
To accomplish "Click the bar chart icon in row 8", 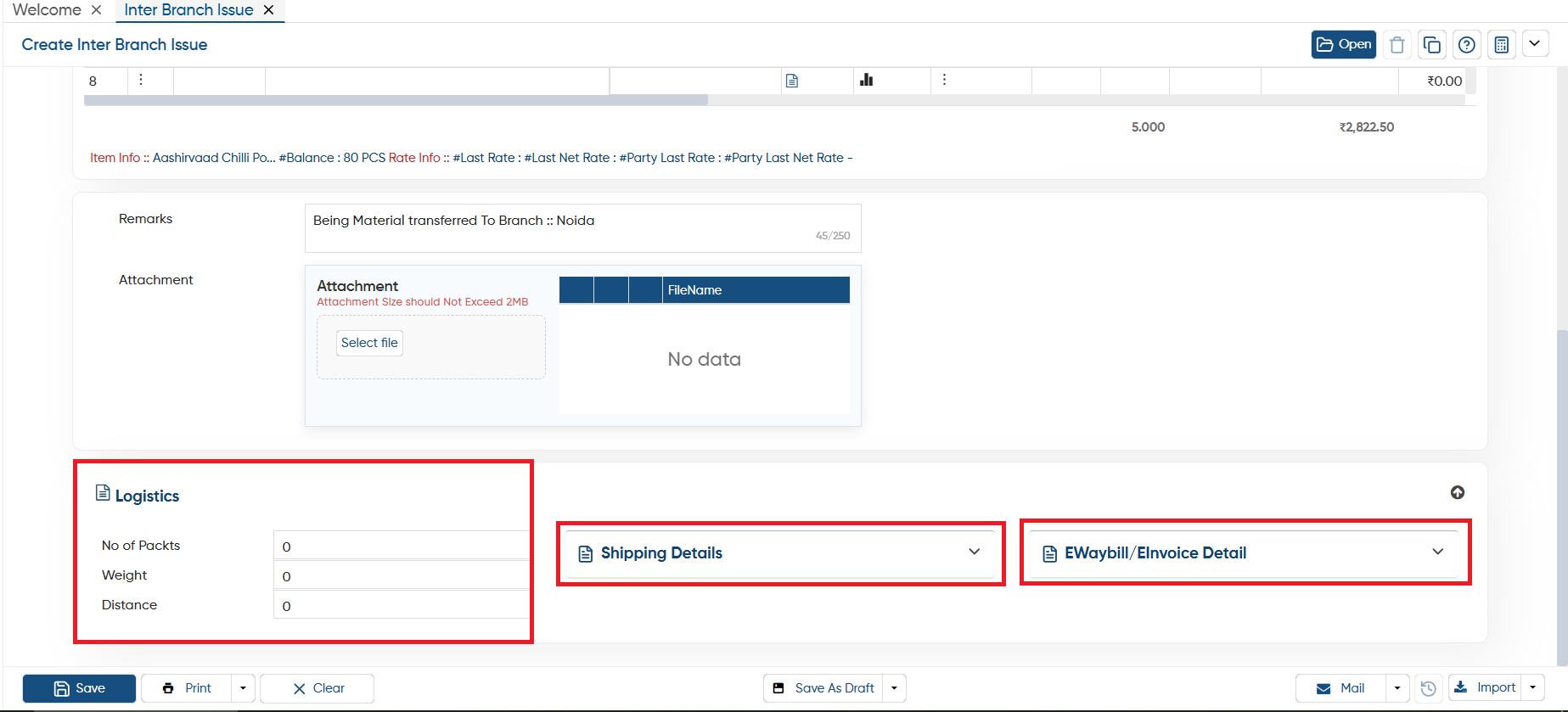I will tap(866, 80).
